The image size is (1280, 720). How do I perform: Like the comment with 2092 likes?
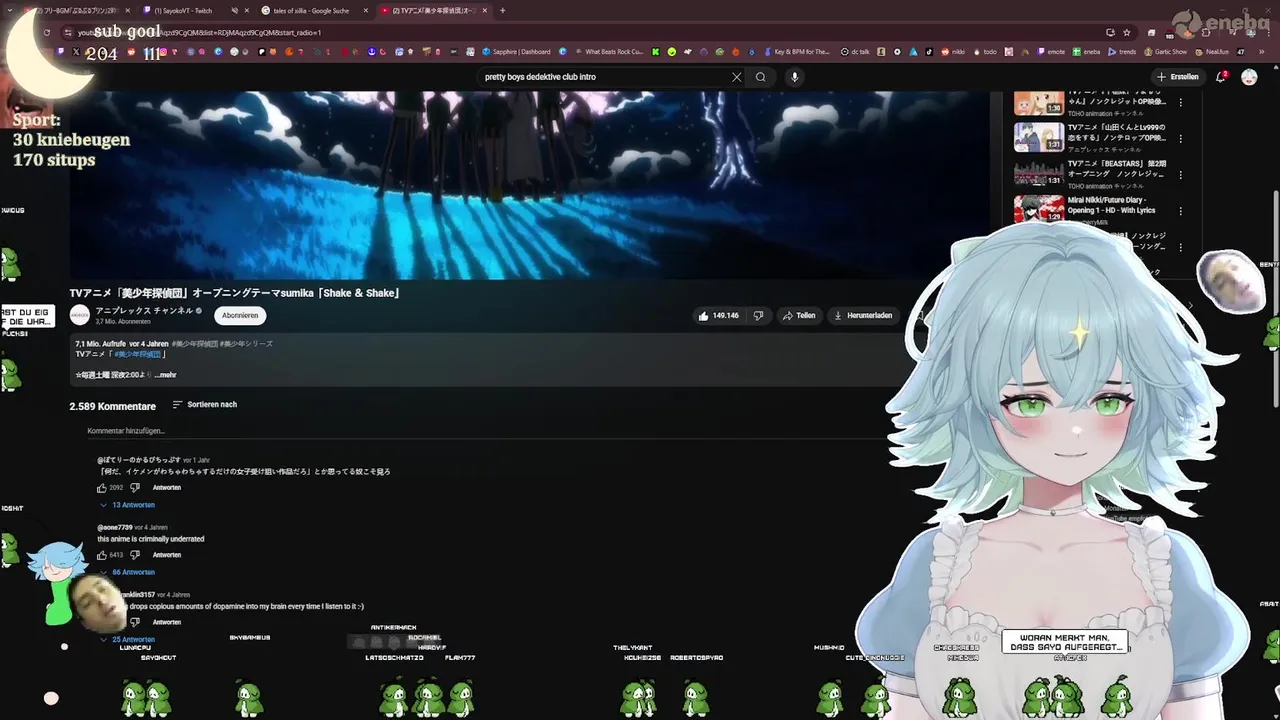tap(102, 488)
